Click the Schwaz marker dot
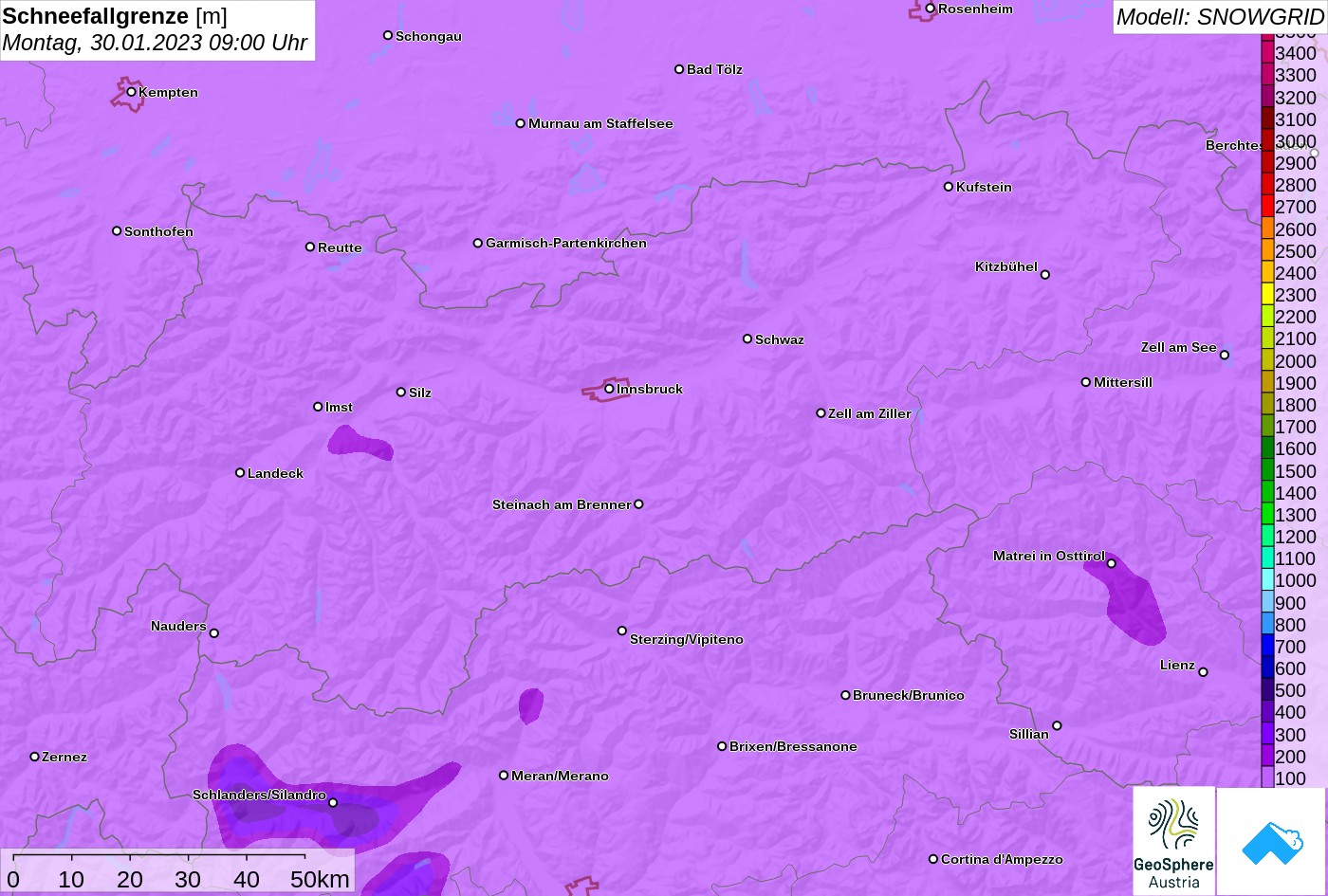 tap(747, 338)
